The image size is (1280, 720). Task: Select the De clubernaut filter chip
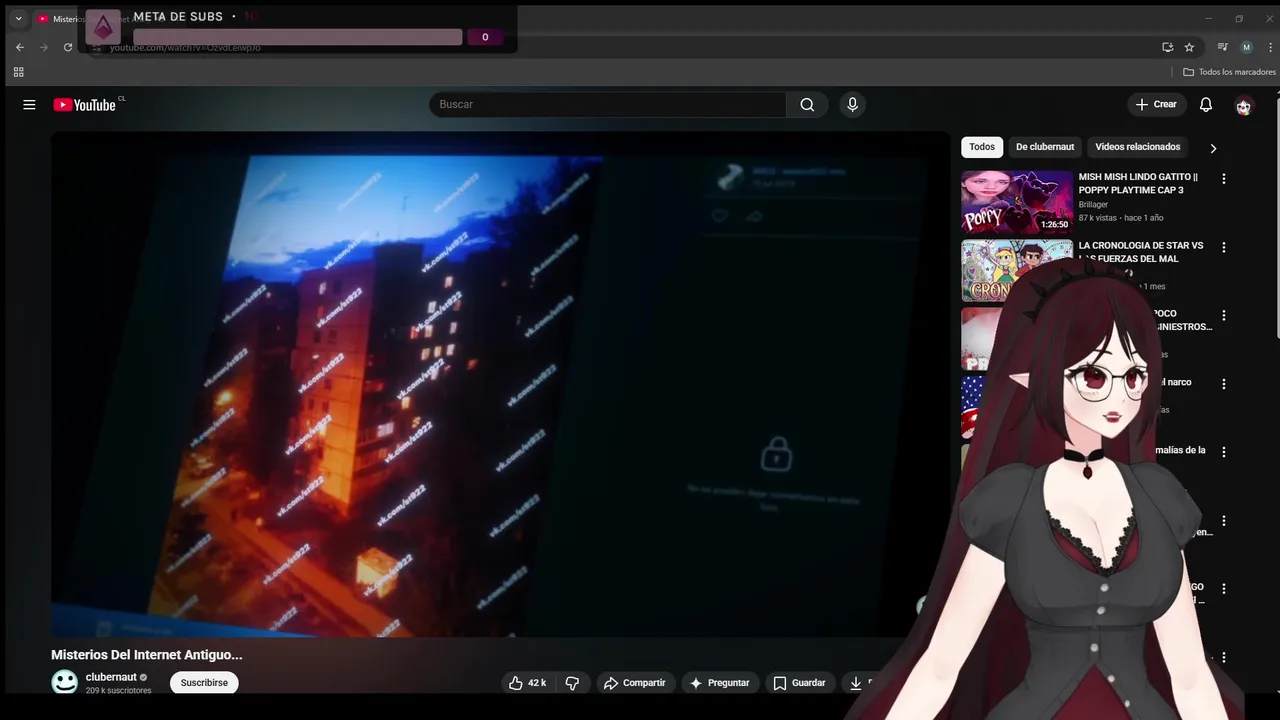click(x=1045, y=147)
